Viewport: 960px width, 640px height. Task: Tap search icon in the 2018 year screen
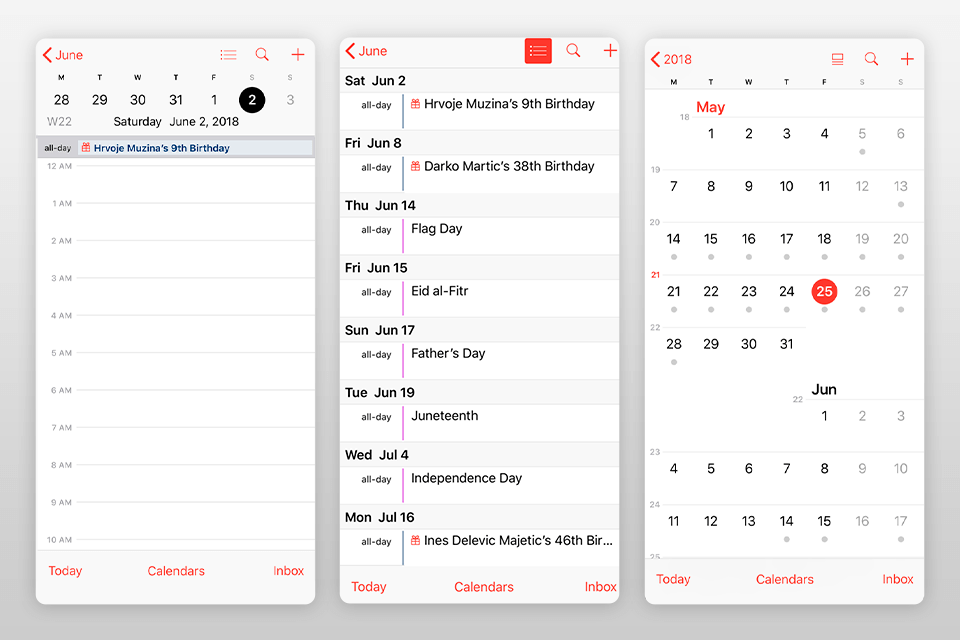[871, 59]
